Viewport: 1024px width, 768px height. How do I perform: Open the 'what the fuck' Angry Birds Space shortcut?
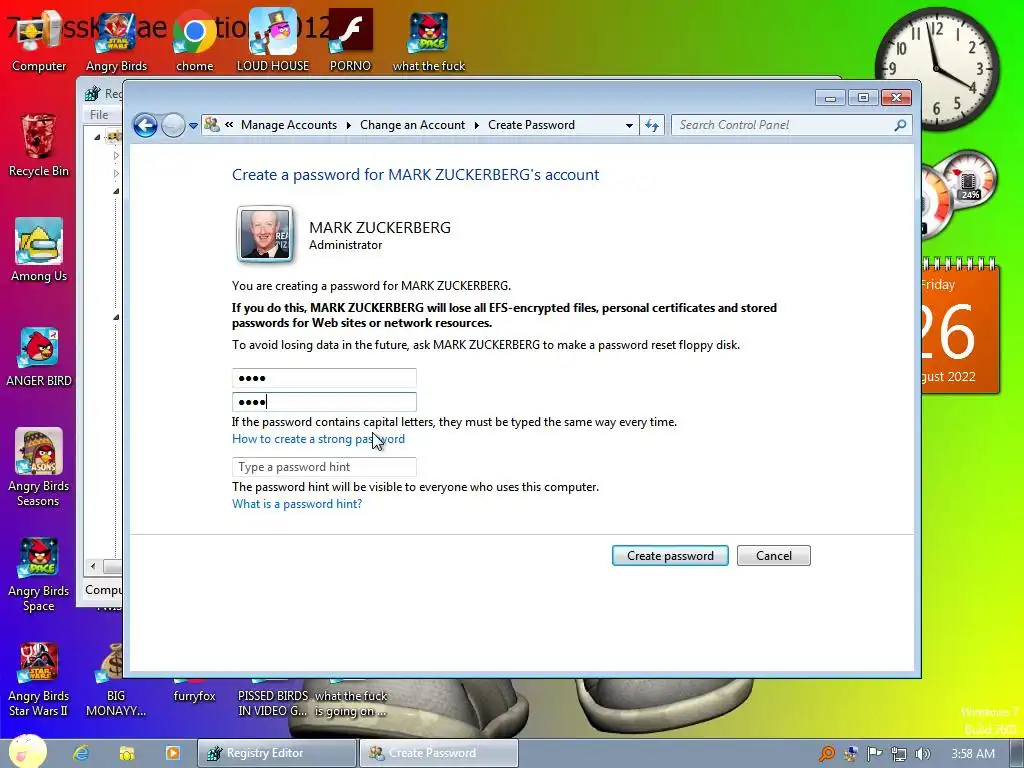(x=428, y=41)
